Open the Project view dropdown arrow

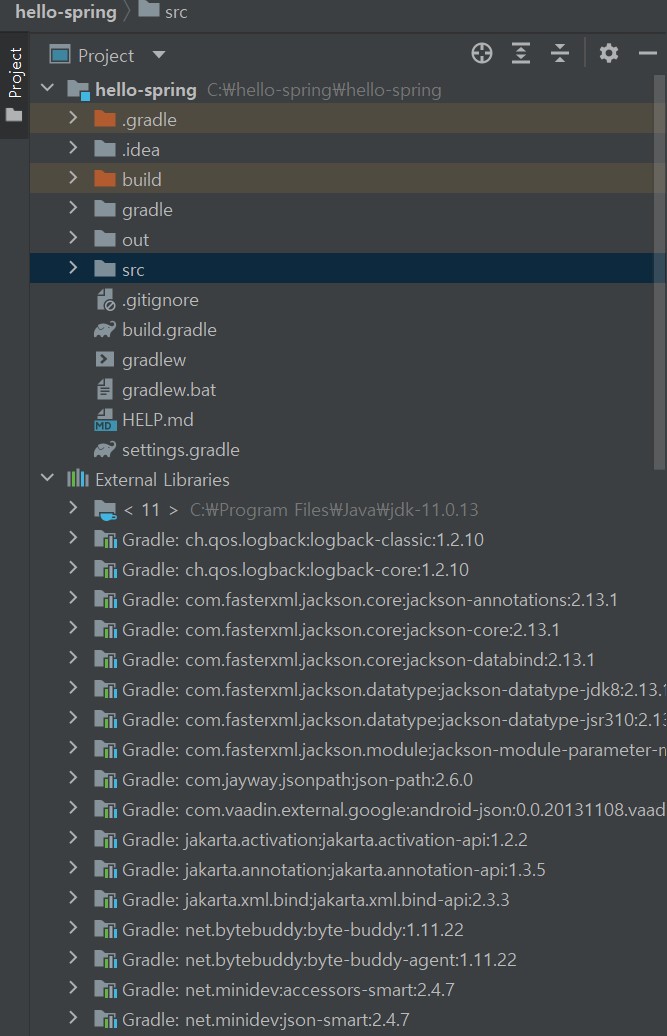coord(158,55)
